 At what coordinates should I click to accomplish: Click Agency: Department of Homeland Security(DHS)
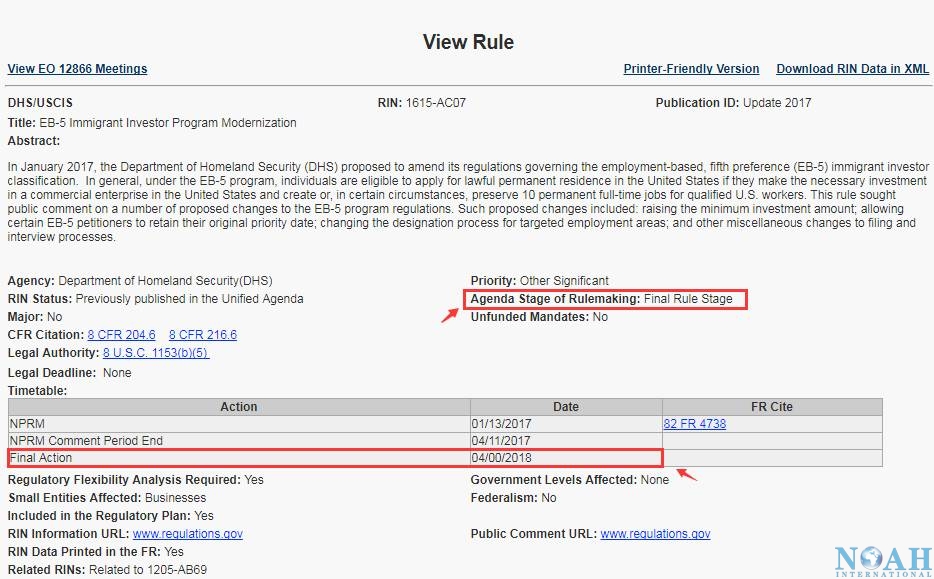tap(140, 281)
